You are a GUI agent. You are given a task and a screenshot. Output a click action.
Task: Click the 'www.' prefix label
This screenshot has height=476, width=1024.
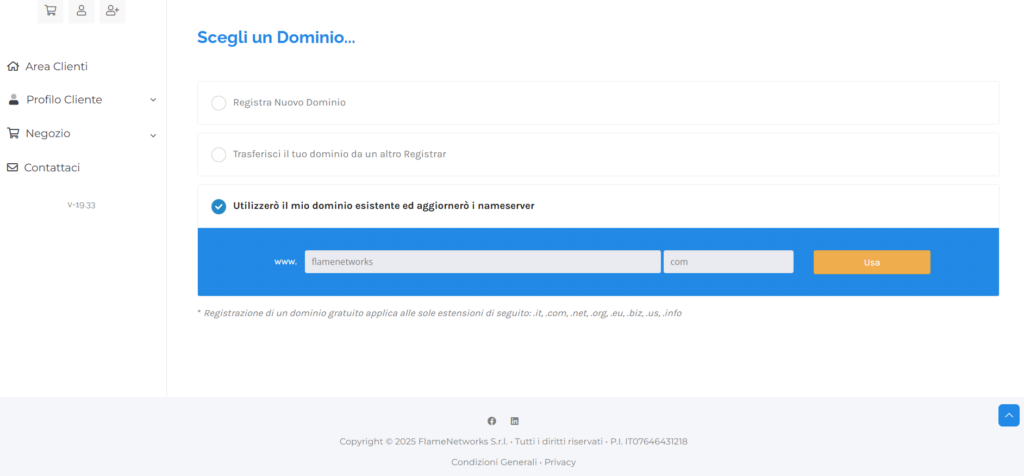285,262
